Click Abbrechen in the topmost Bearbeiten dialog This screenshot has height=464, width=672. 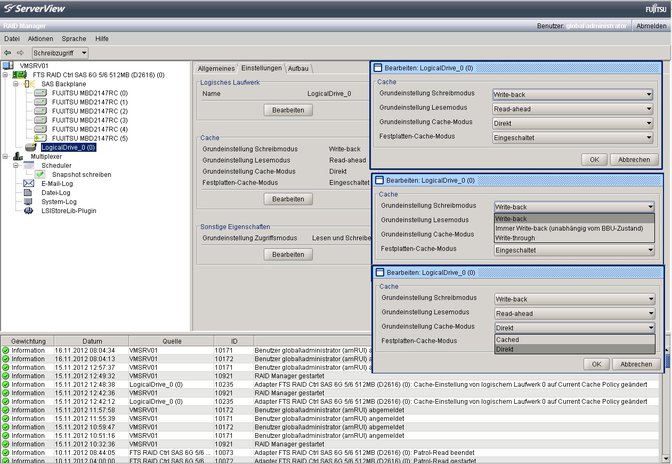634,159
